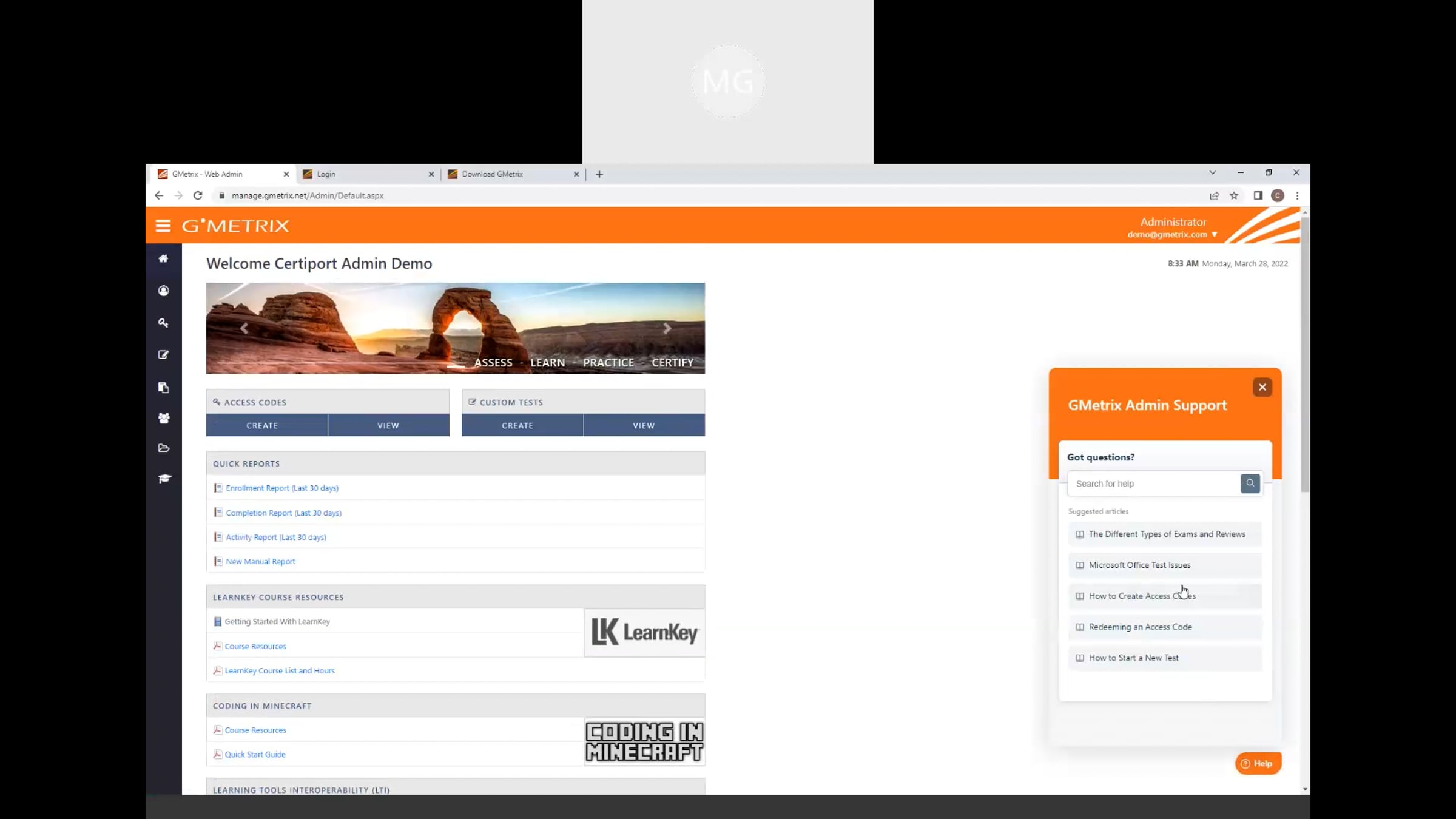Go to the Home icon in the sidebar

click(x=163, y=258)
